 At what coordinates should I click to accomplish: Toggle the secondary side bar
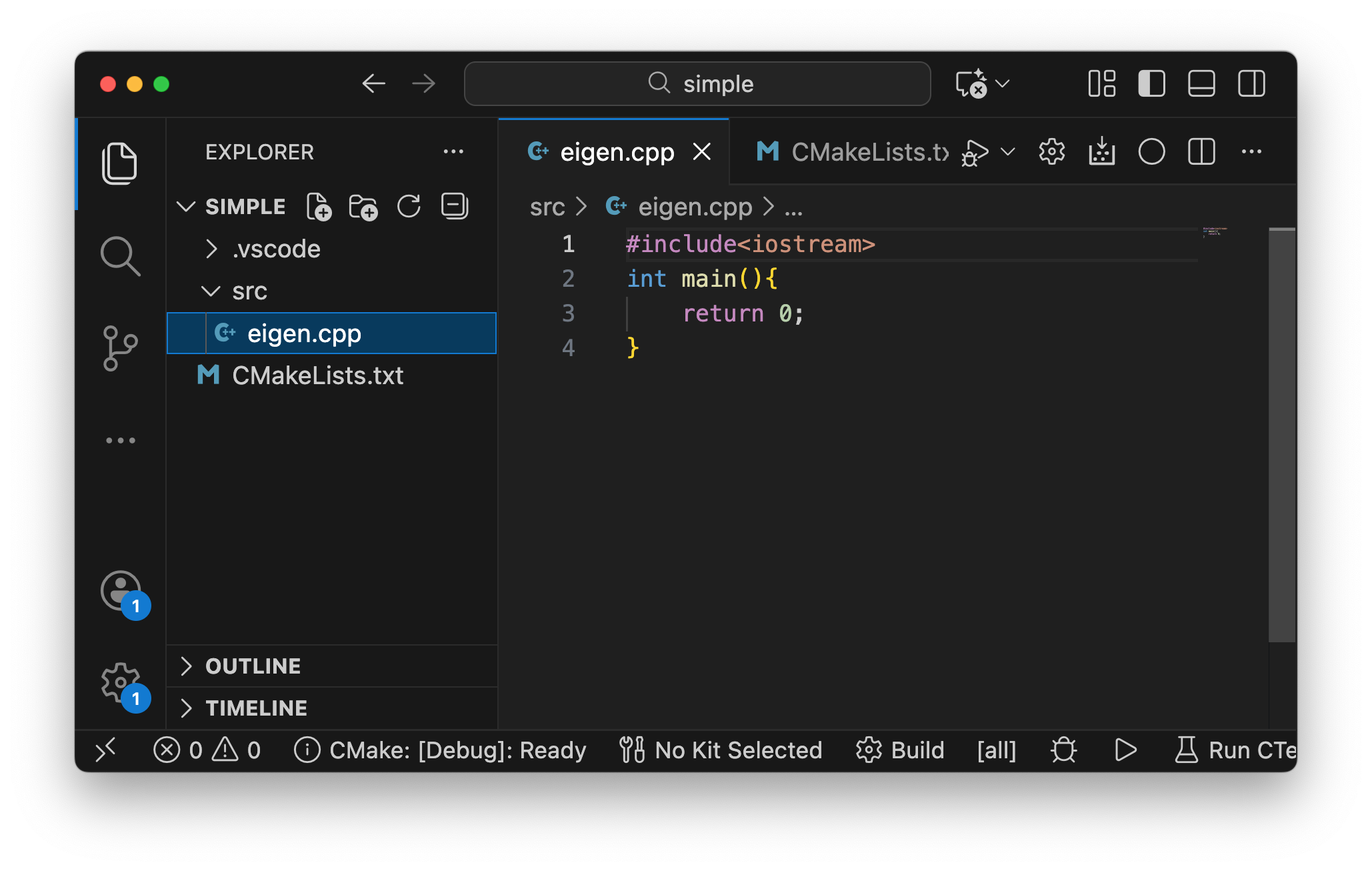pyautogui.click(x=1251, y=84)
